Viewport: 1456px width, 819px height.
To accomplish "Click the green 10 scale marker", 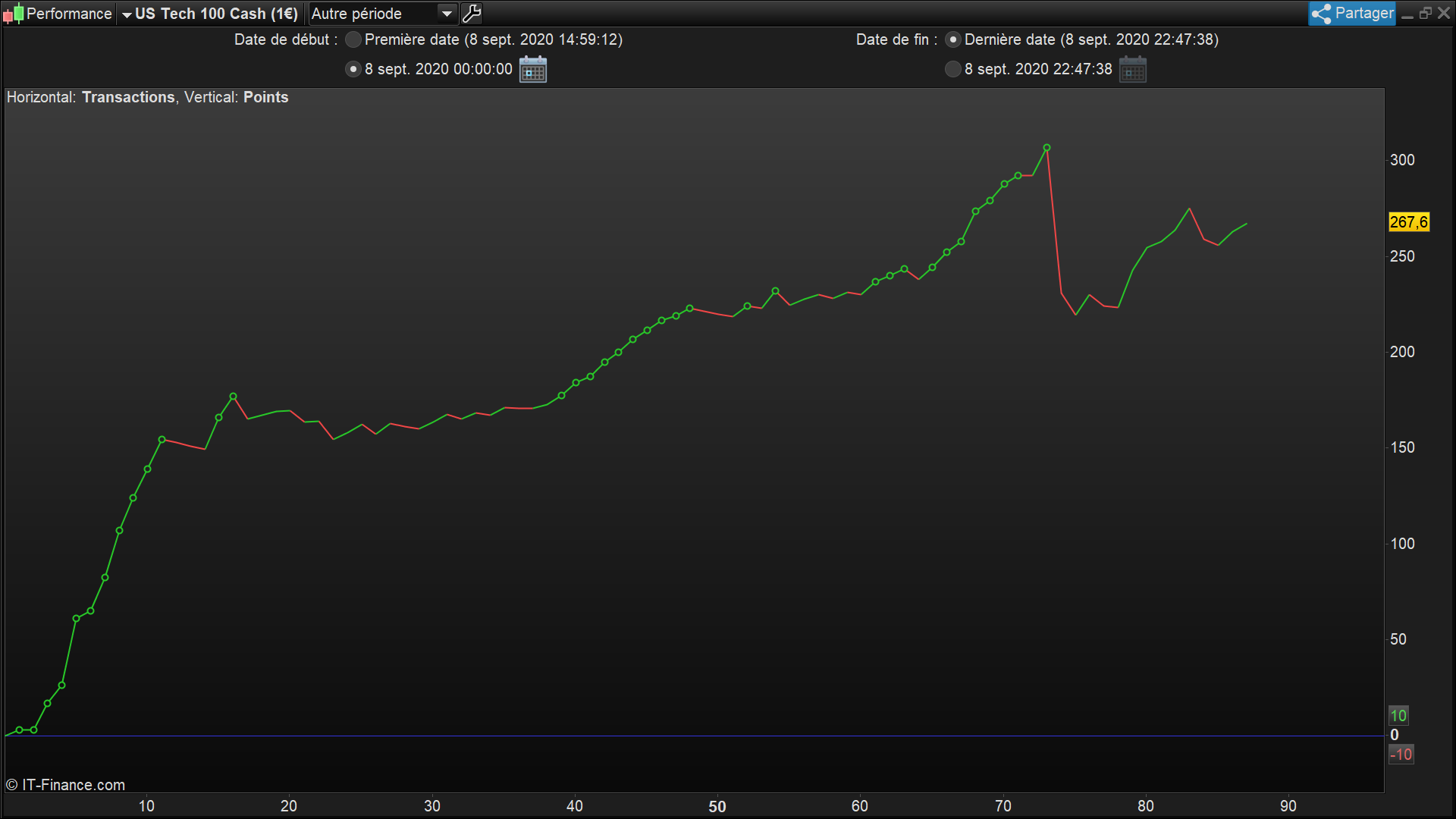I will coord(1398,715).
